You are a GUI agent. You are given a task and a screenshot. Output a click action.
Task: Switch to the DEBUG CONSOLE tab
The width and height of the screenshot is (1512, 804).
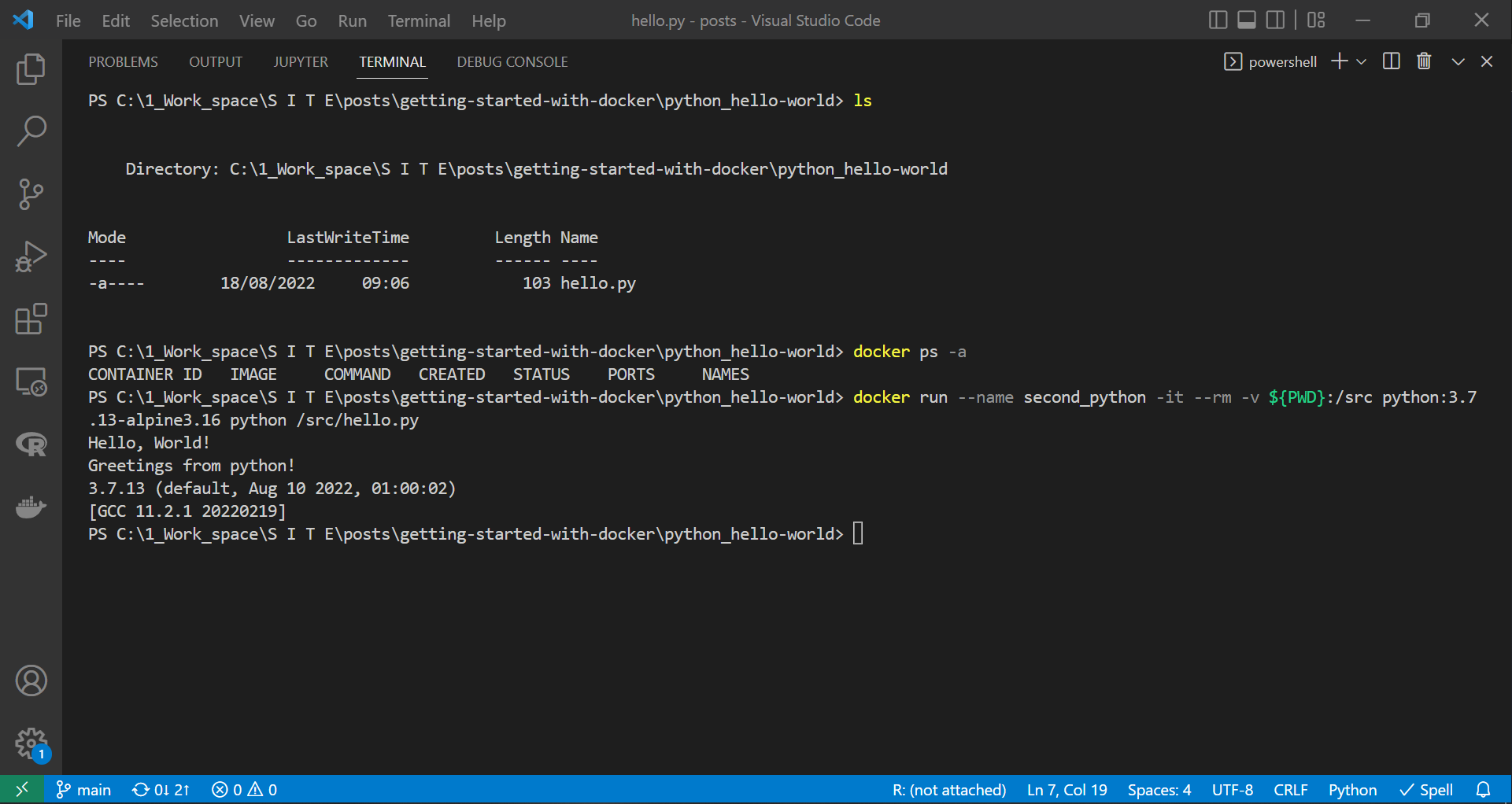pyautogui.click(x=512, y=61)
